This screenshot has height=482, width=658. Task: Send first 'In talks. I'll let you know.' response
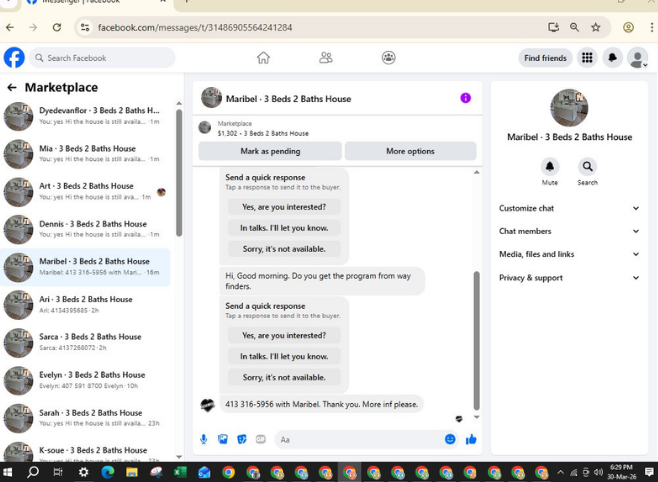pyautogui.click(x=284, y=228)
